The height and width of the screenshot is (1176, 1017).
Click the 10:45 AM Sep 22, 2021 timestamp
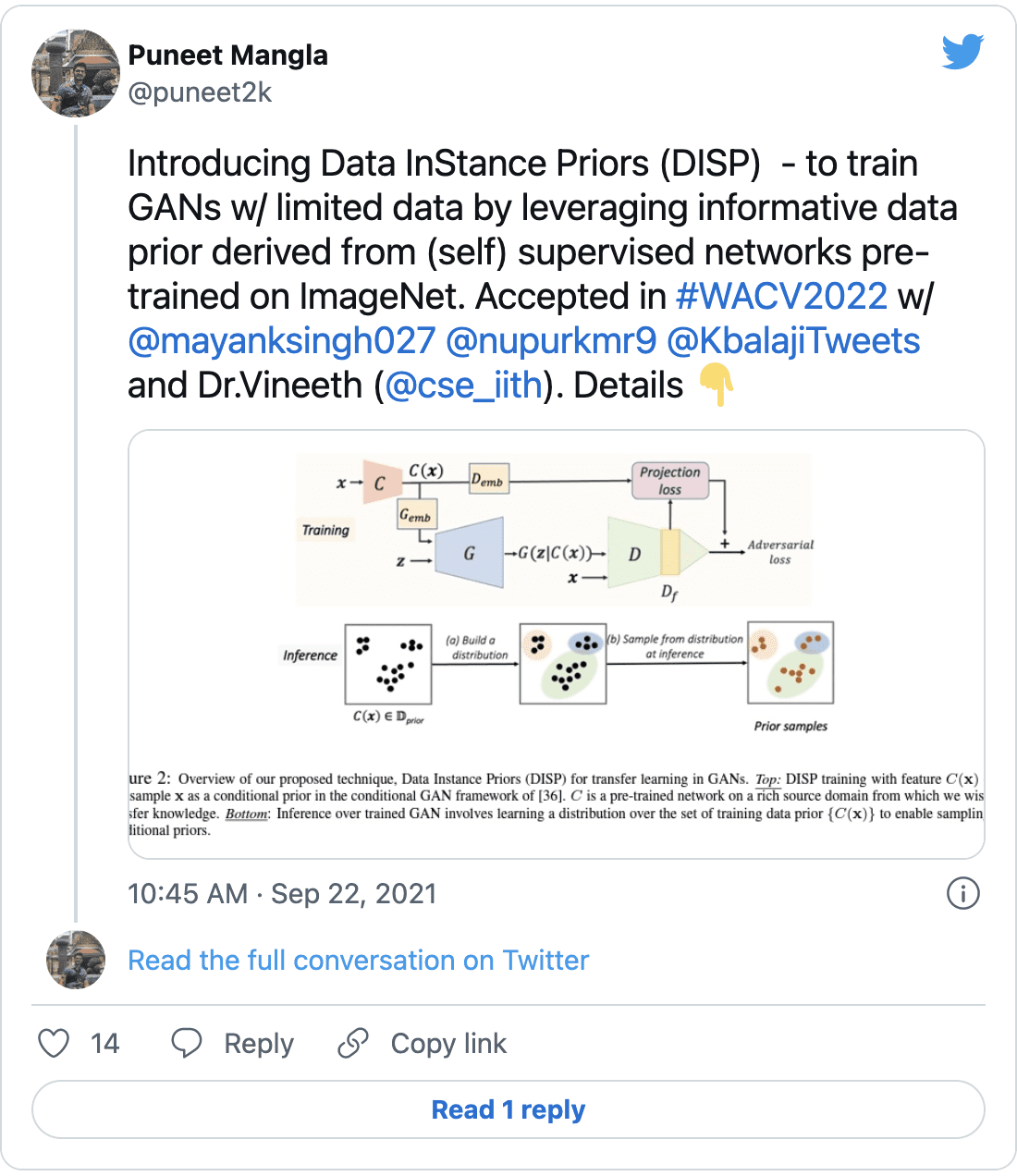point(282,894)
